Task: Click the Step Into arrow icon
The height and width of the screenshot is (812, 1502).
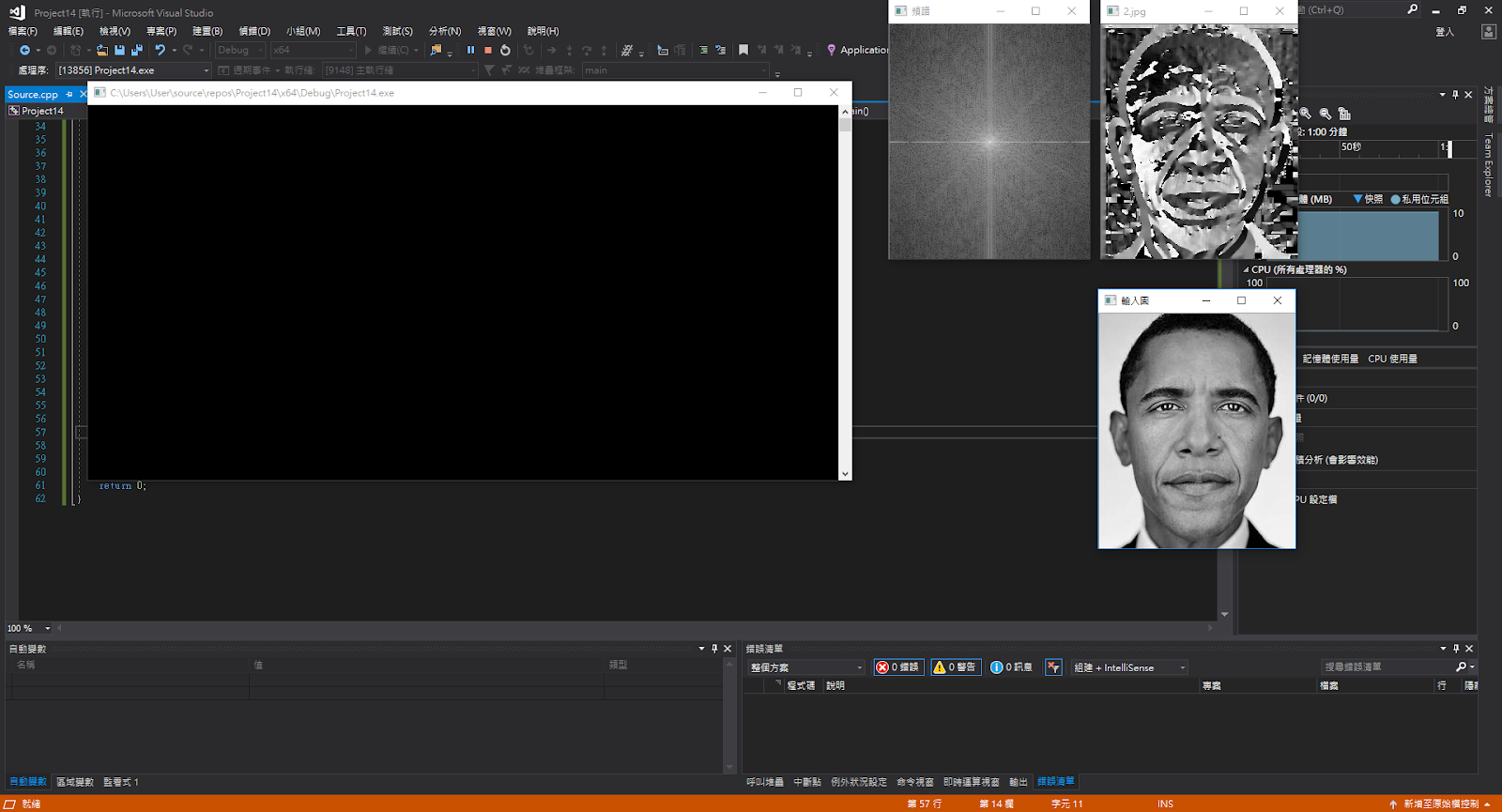Action: point(569,50)
